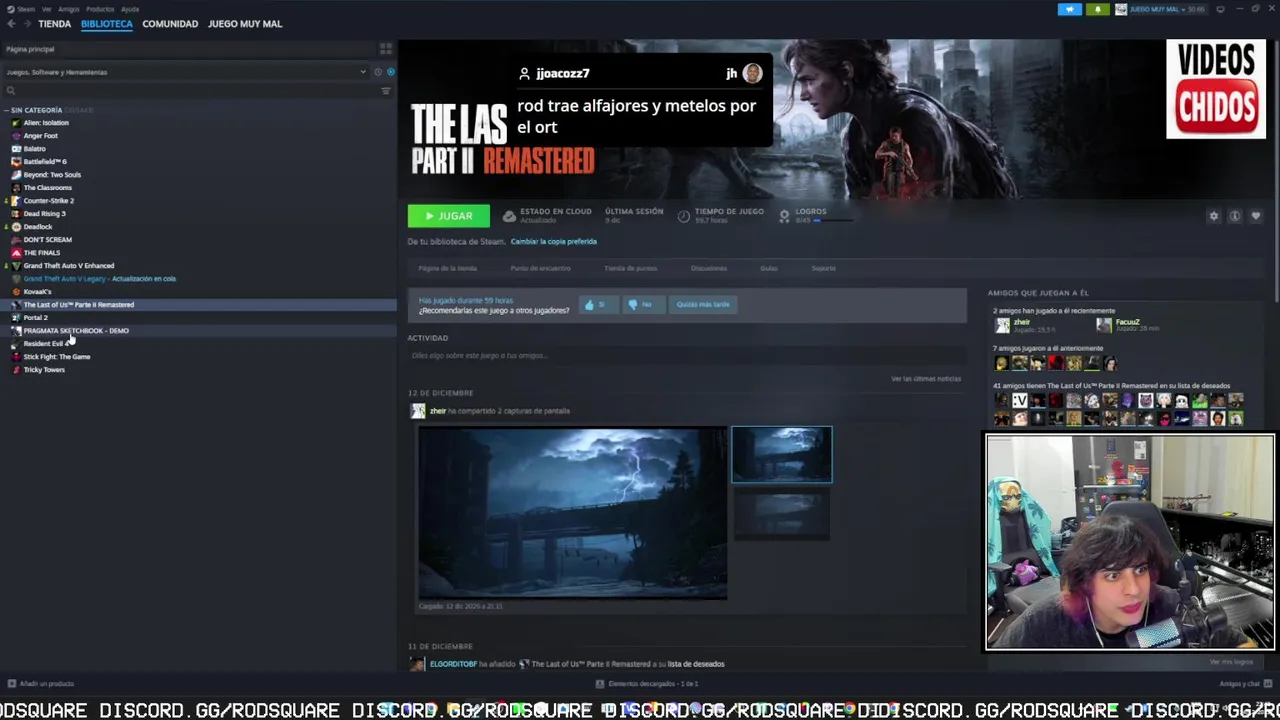
Task: Click the activity comment input field
Action: tap(686, 356)
